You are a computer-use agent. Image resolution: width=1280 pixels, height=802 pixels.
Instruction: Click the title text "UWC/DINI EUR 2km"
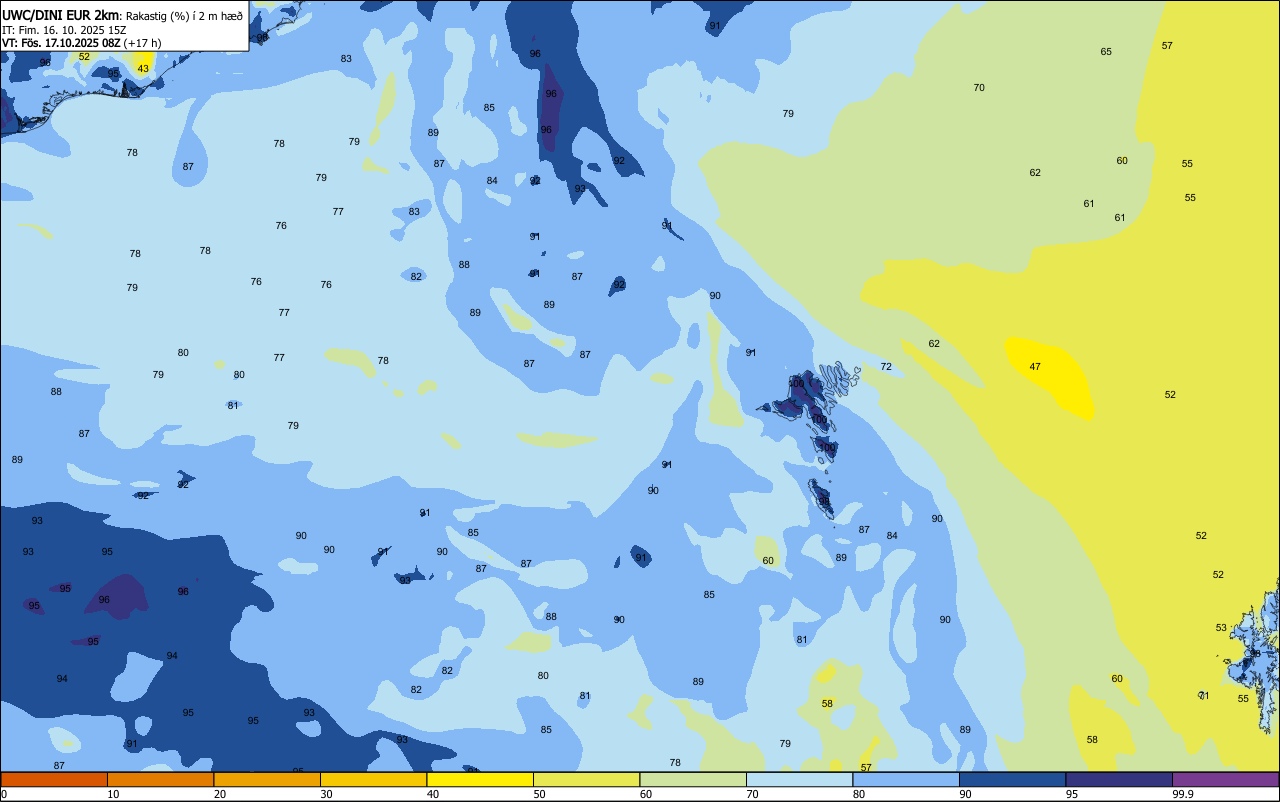tap(61, 15)
